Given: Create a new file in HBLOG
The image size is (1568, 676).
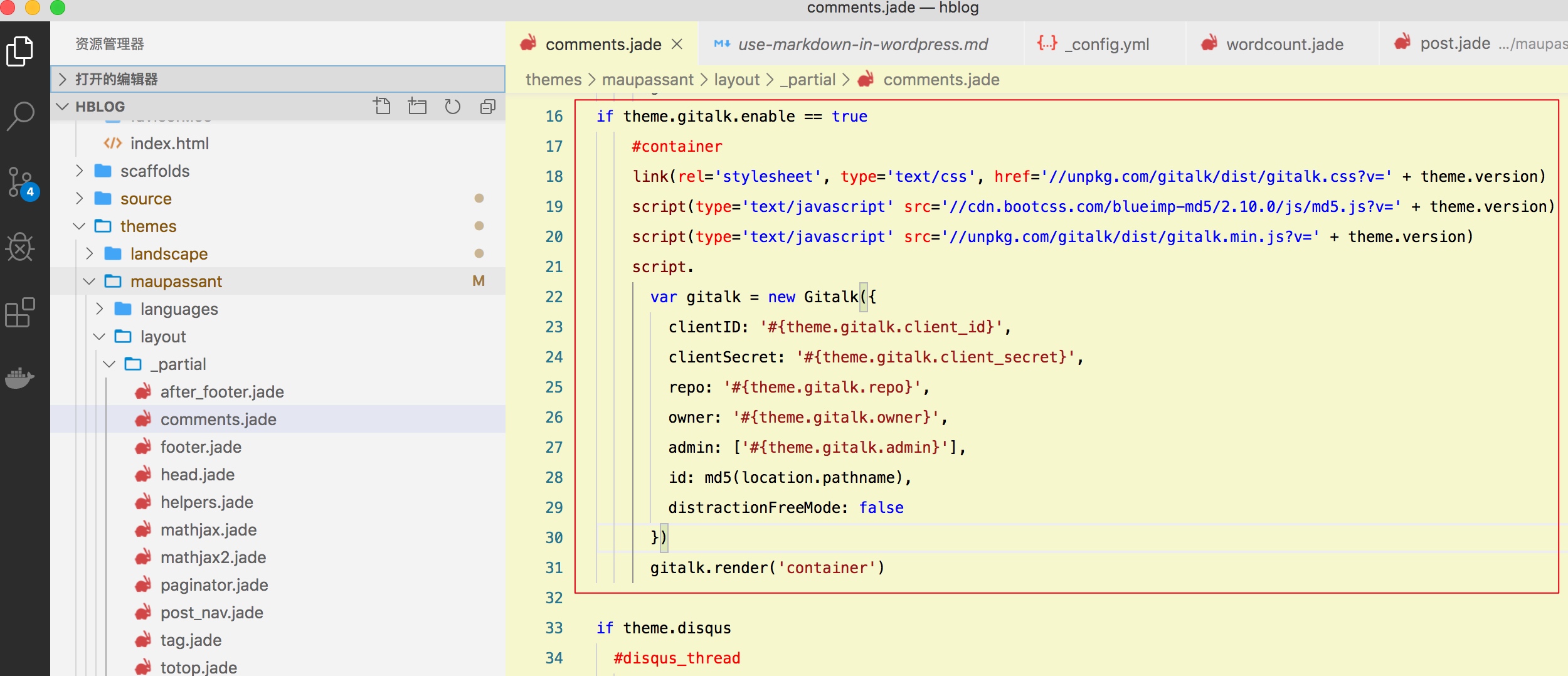Looking at the screenshot, I should tap(382, 106).
